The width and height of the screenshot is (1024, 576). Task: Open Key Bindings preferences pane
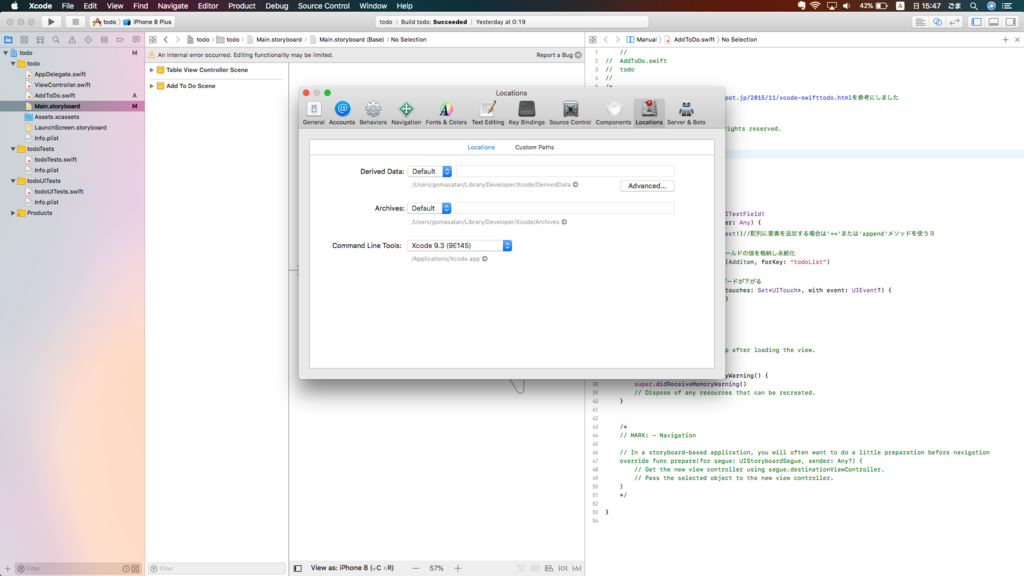coord(526,112)
